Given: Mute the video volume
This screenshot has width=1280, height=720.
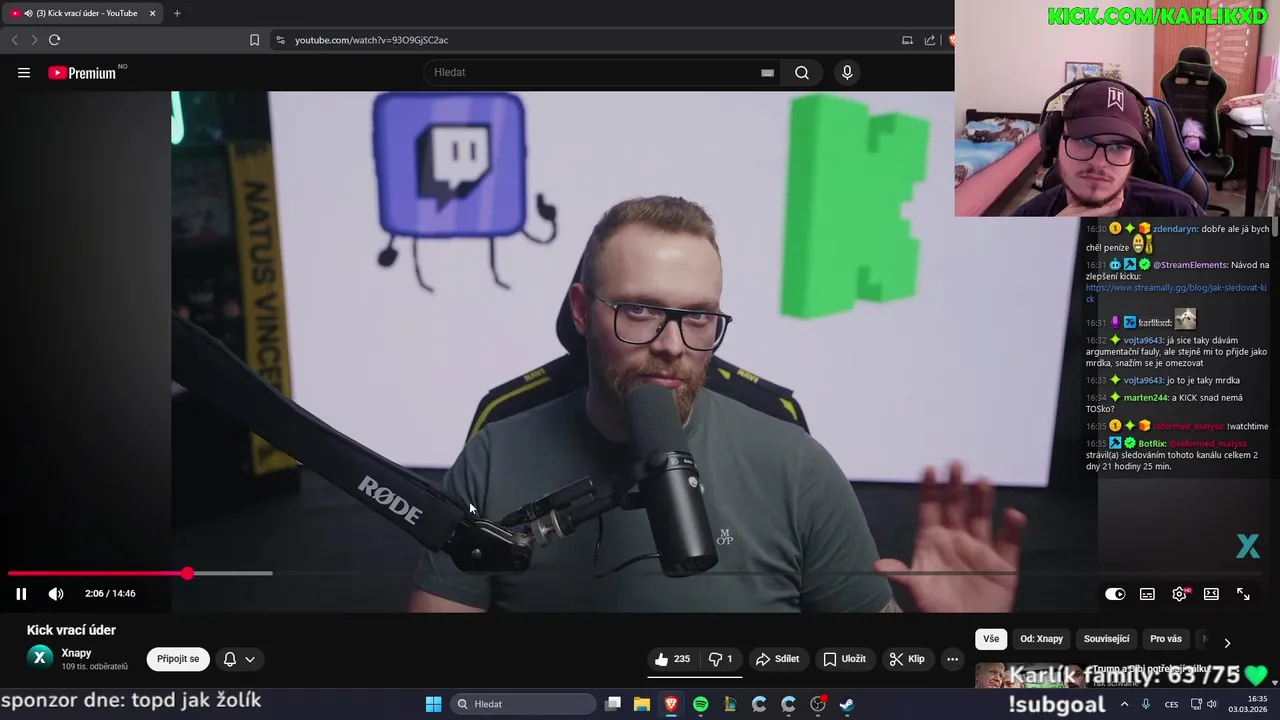Looking at the screenshot, I should (56, 594).
